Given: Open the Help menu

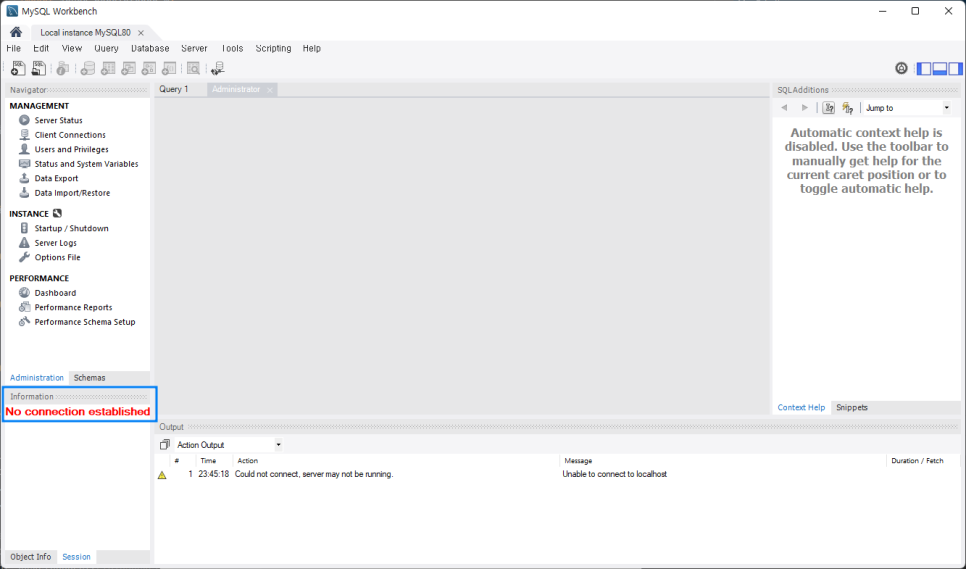Looking at the screenshot, I should tap(312, 48).
